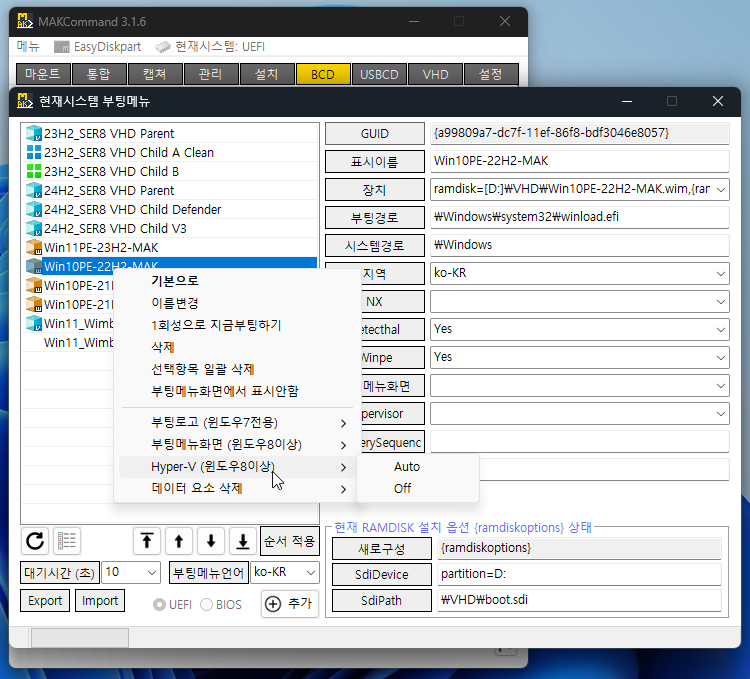Image resolution: width=750 pixels, height=679 pixels.
Task: Switch to the VHD tab
Action: [435, 74]
